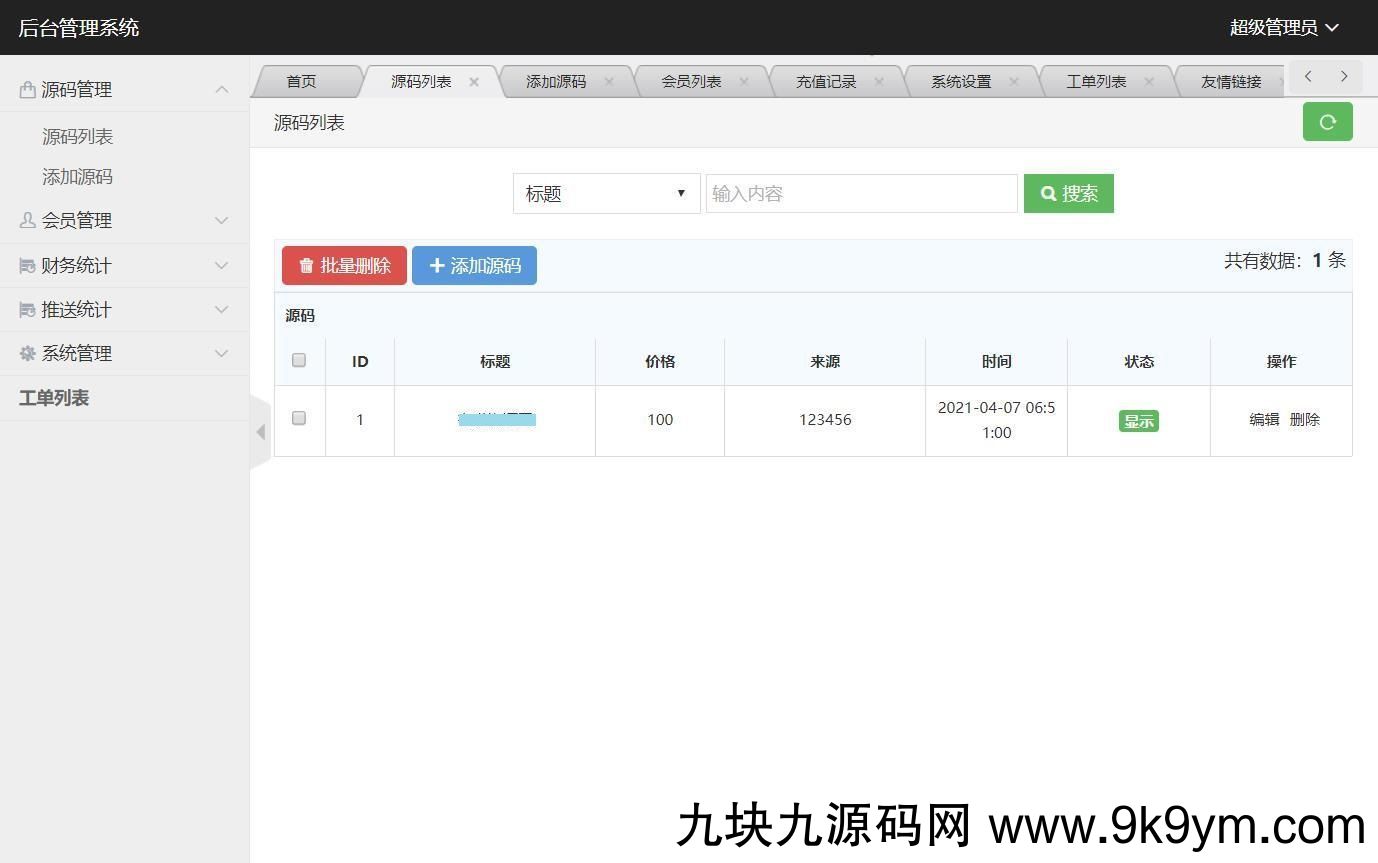The height and width of the screenshot is (863, 1378).
Task: Check the select-all checkbox in table header
Action: [x=299, y=360]
